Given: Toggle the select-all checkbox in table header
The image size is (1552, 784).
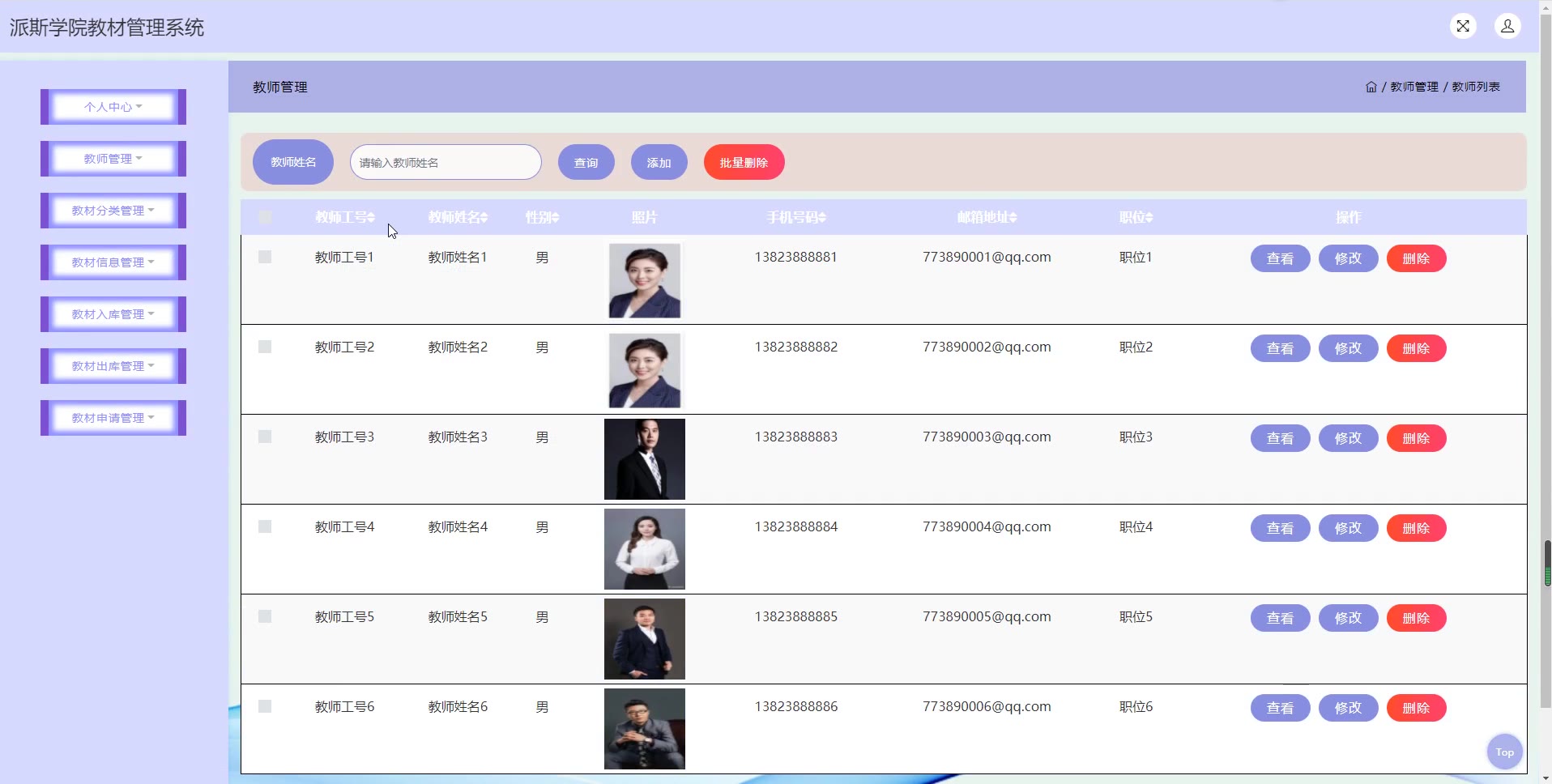Looking at the screenshot, I should tap(265, 217).
